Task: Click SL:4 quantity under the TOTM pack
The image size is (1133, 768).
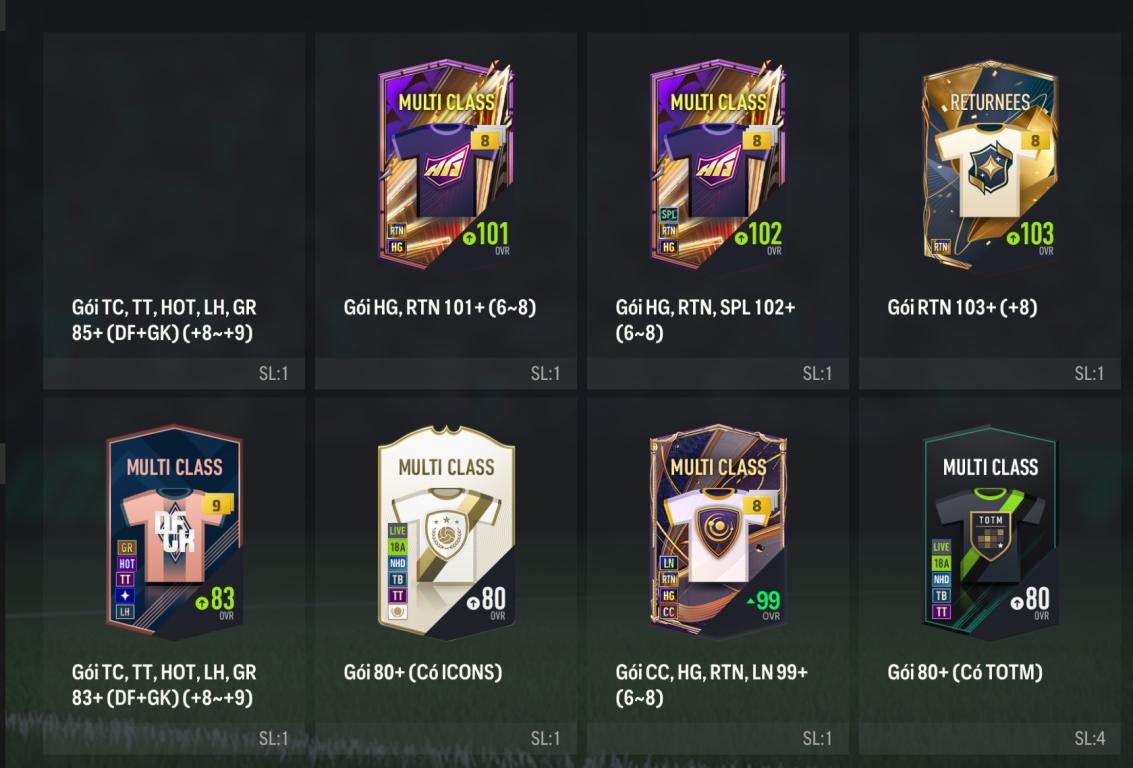Action: (x=1089, y=738)
